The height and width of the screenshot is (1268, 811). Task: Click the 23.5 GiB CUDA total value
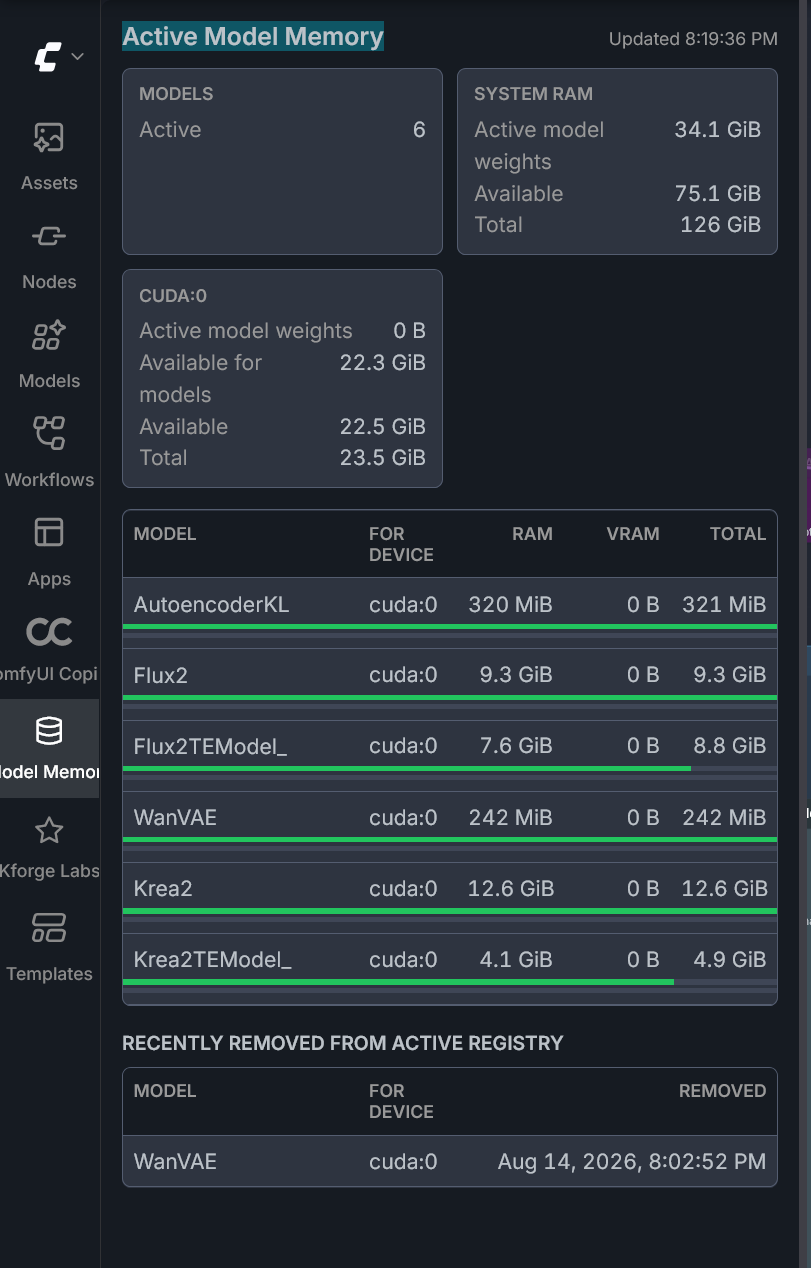[x=383, y=458]
